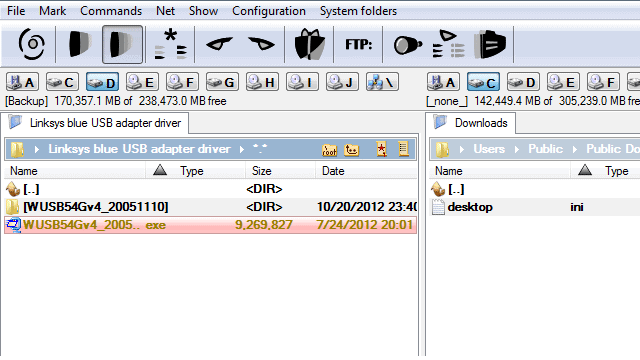Open the FTP connection button
This screenshot has height=360, width=640.
pos(358,44)
